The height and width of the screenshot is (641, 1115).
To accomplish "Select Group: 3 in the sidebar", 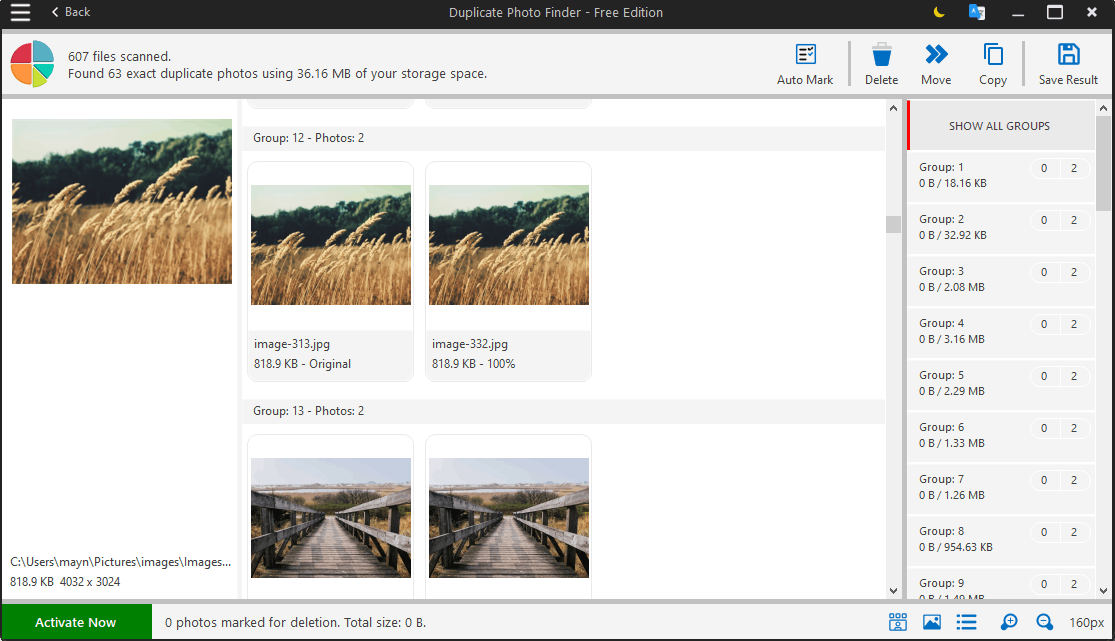I will [x=1001, y=280].
